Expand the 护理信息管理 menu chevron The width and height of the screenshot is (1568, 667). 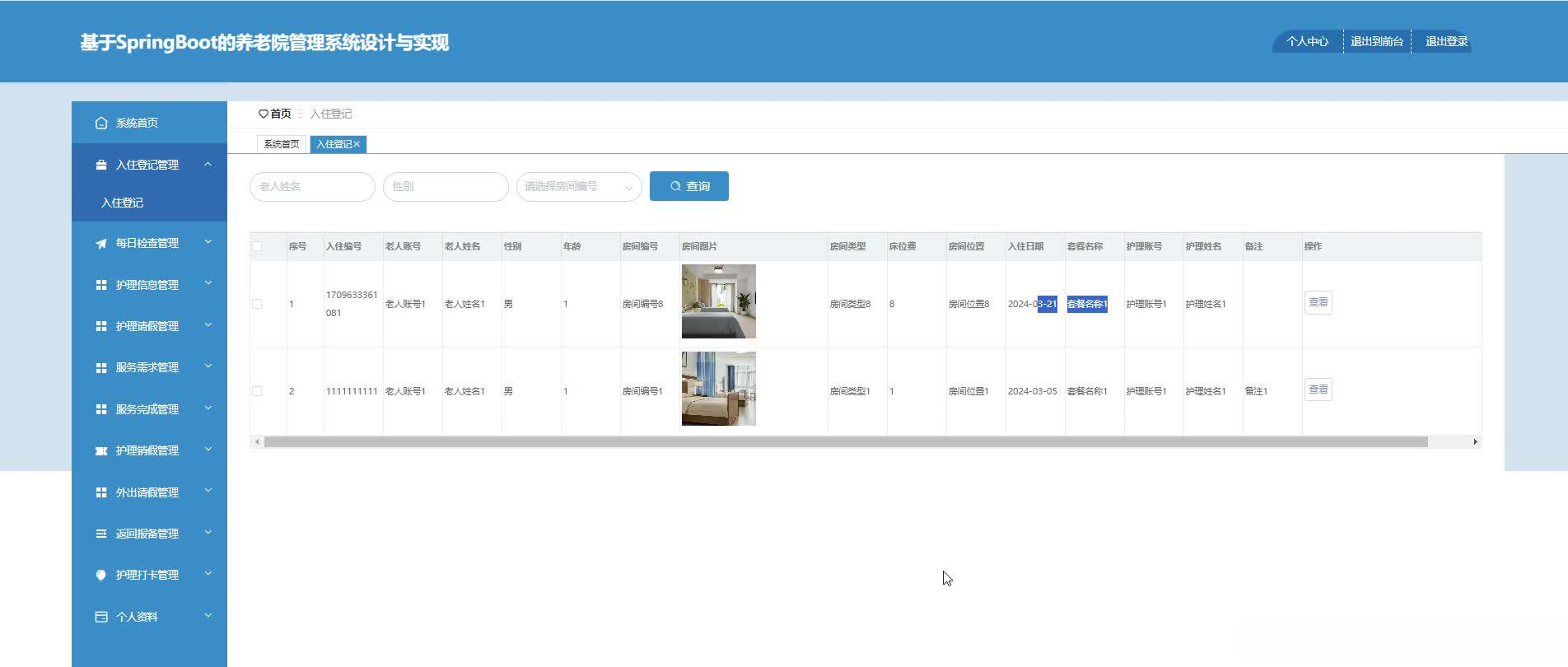tap(208, 284)
